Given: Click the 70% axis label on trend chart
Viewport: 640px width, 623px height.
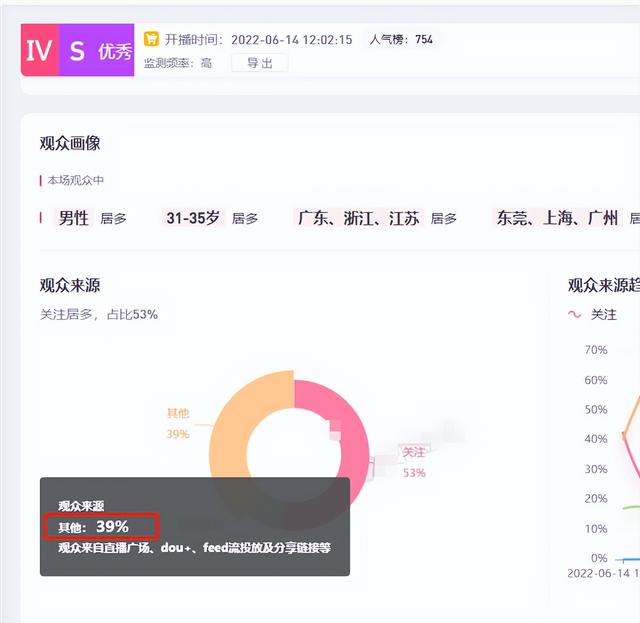Looking at the screenshot, I should point(596,350).
